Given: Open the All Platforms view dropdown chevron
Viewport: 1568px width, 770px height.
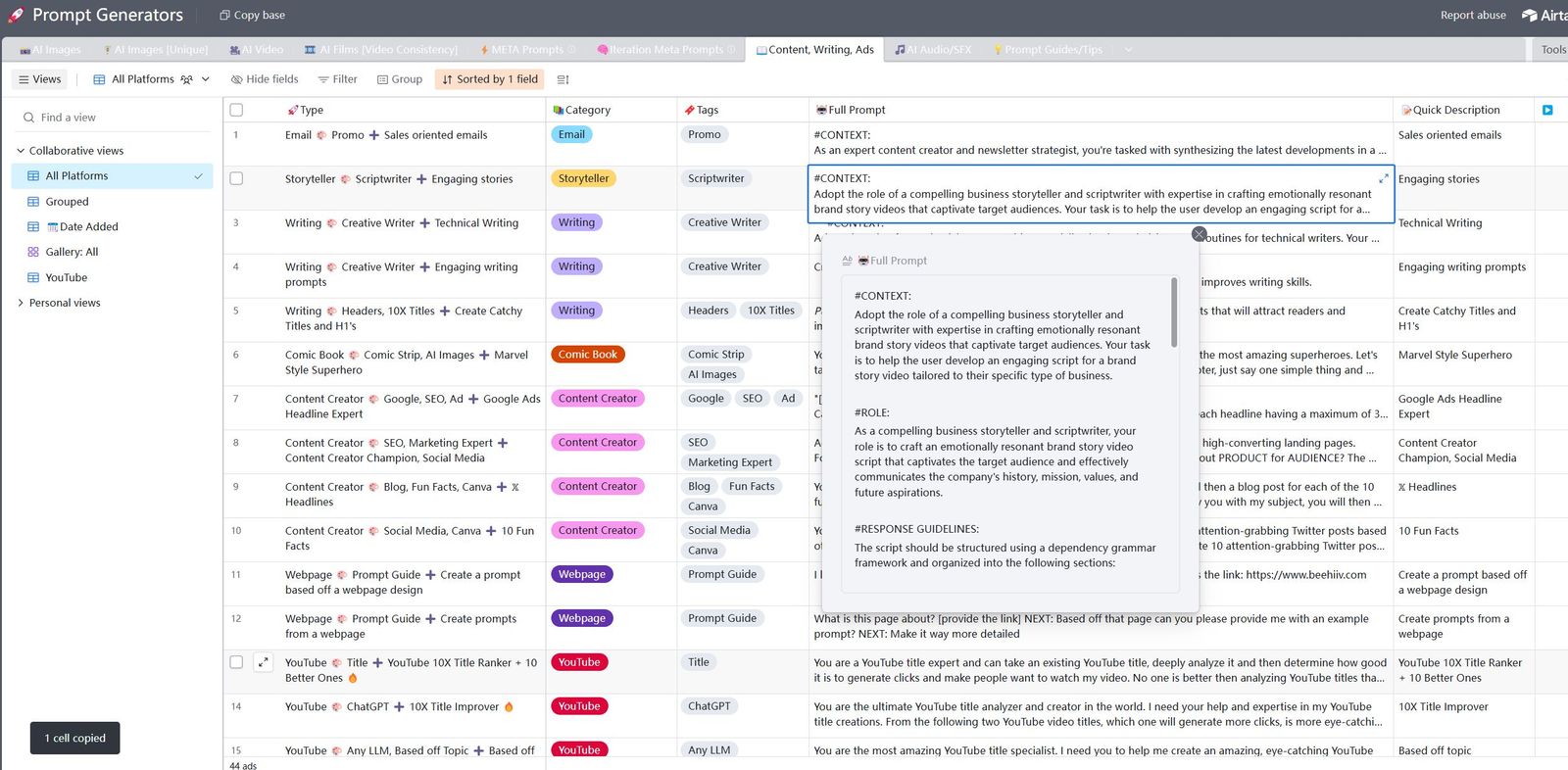Looking at the screenshot, I should click(x=206, y=79).
